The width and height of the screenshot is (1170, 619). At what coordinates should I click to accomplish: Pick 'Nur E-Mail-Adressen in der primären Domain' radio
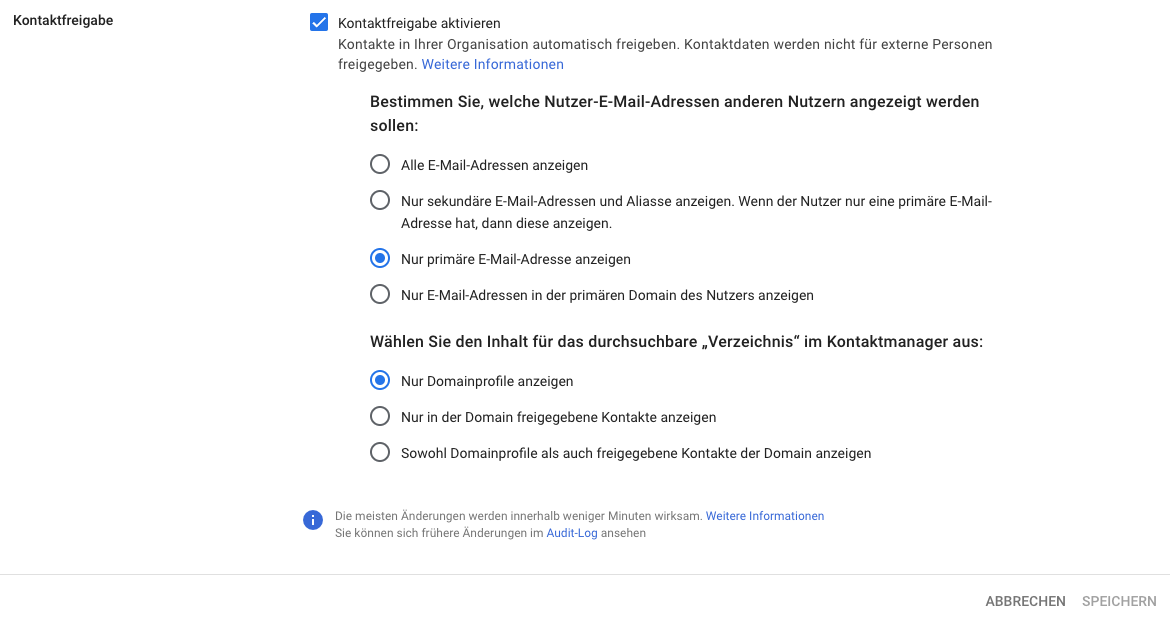pos(380,294)
